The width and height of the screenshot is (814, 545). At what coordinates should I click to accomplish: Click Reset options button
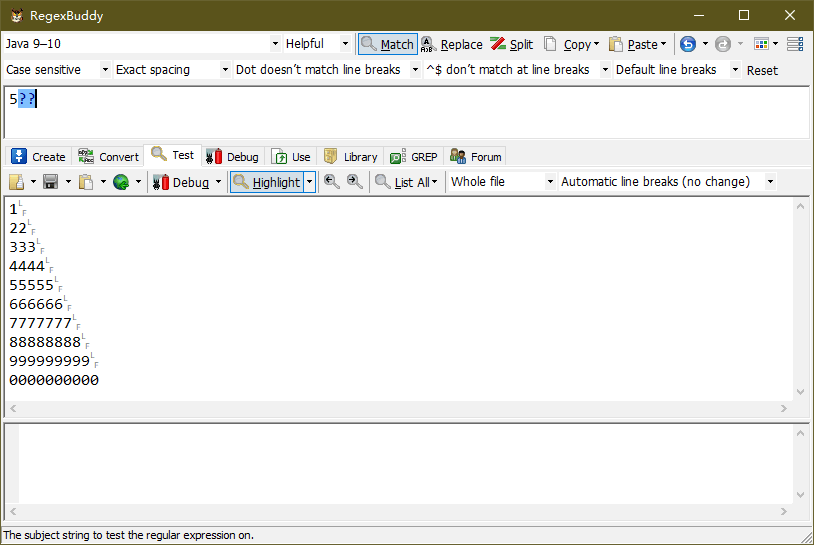click(x=762, y=70)
